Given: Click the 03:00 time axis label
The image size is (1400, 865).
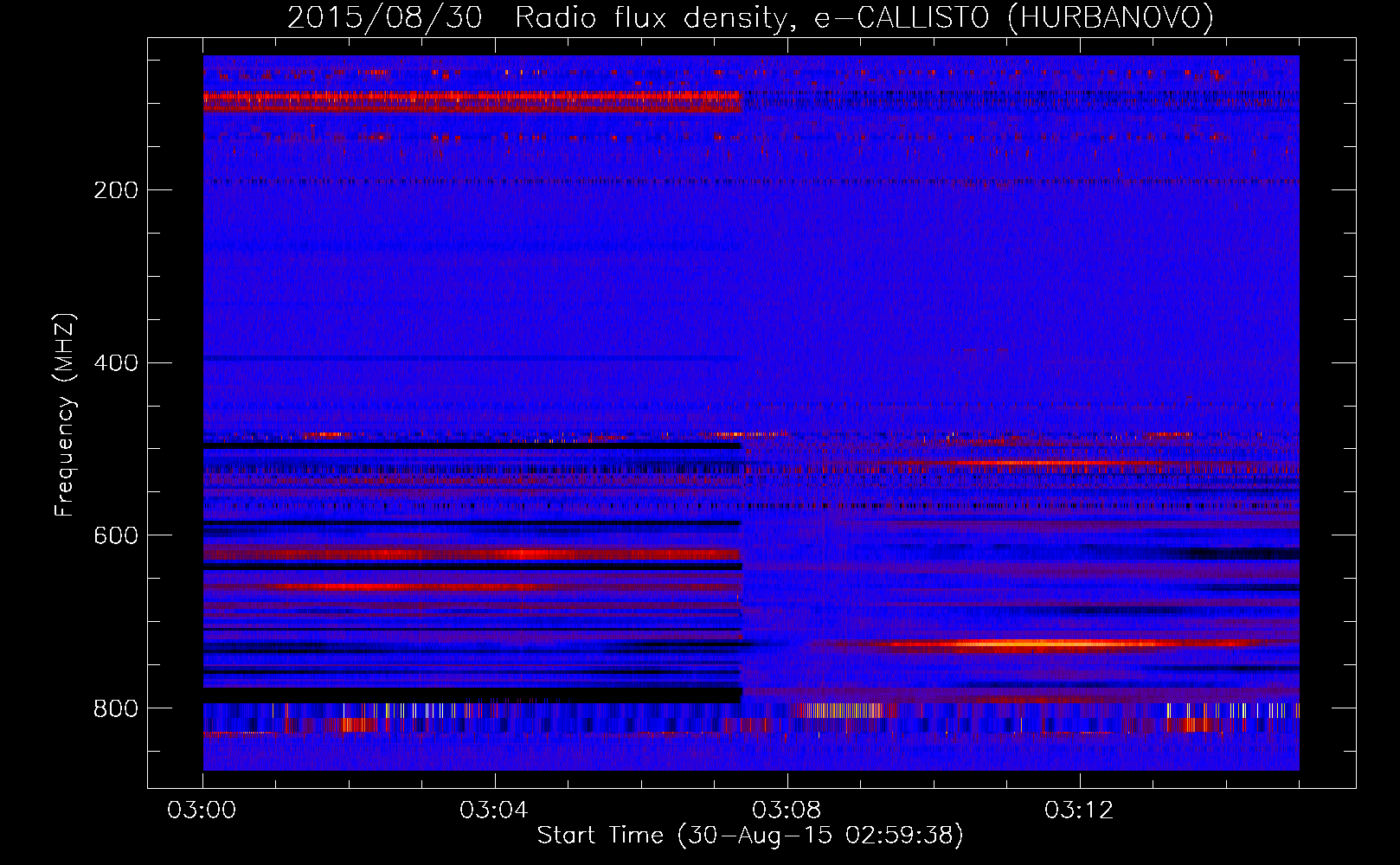Looking at the screenshot, I should point(202,811).
